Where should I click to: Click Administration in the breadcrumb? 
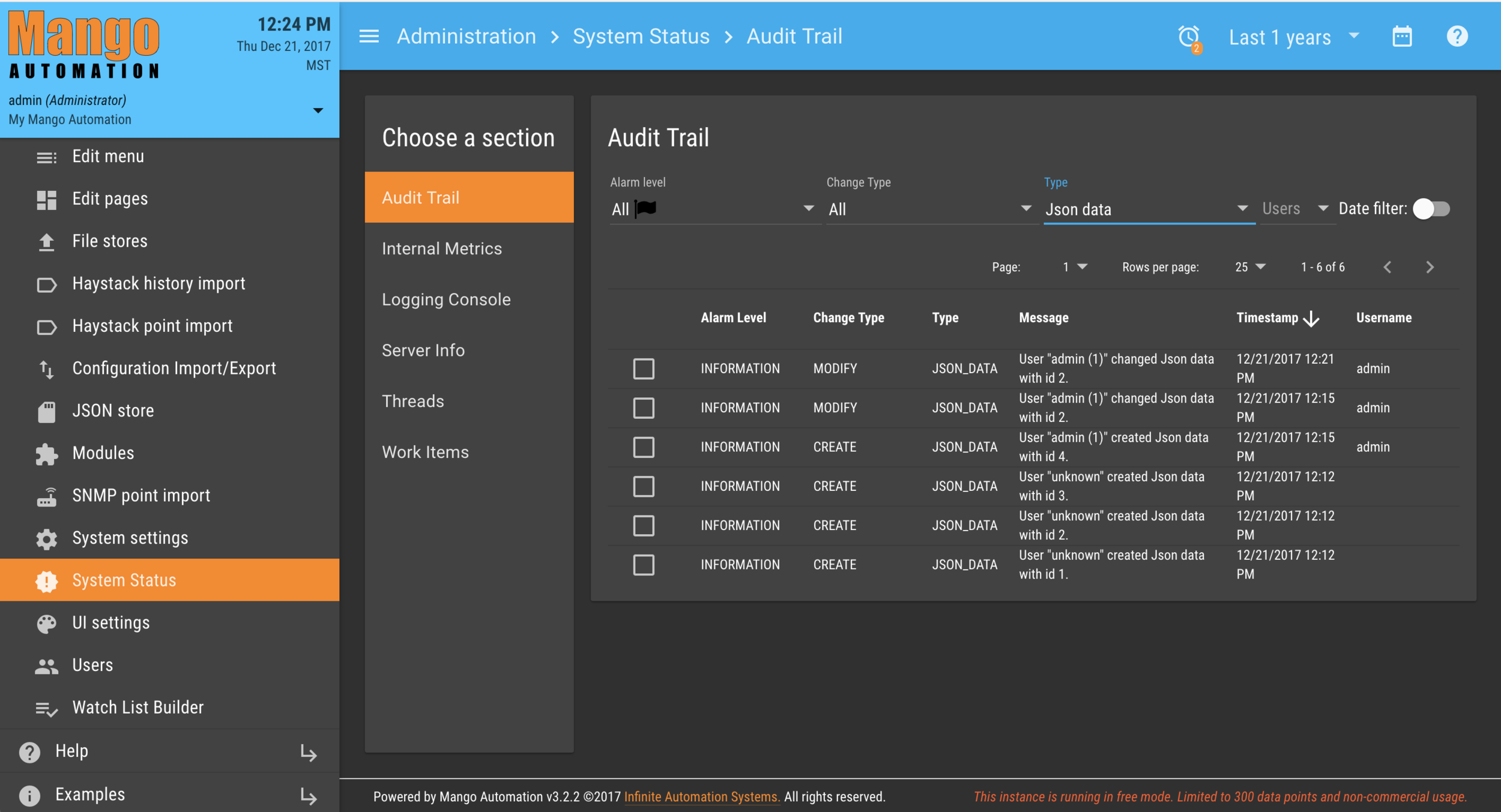coord(466,37)
